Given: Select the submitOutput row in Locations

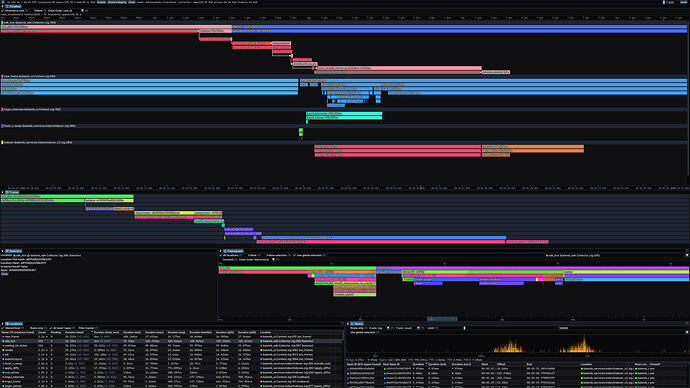Looking at the screenshot, I should [172, 359].
